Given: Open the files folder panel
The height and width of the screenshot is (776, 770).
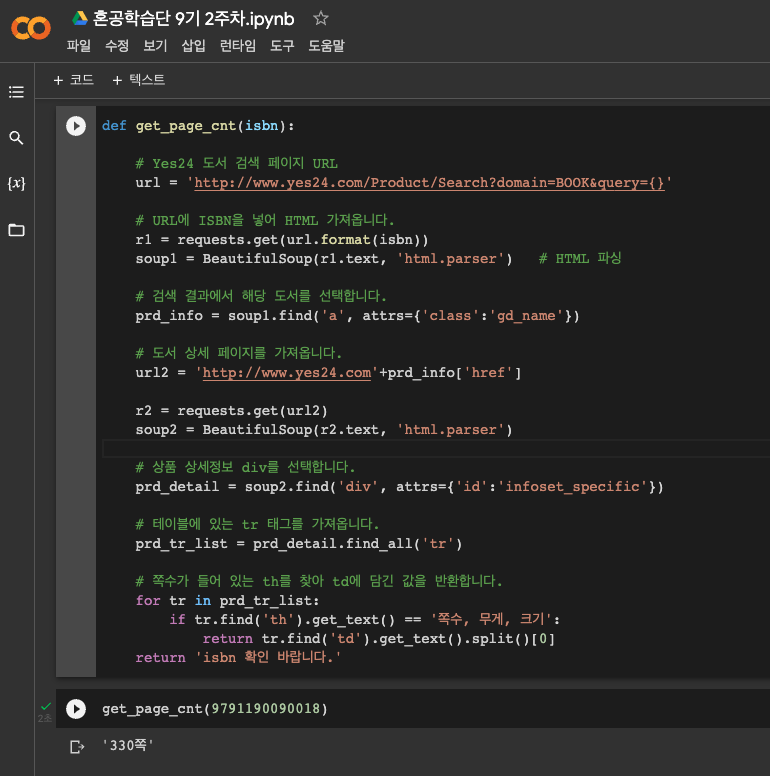Looking at the screenshot, I should click(16, 230).
